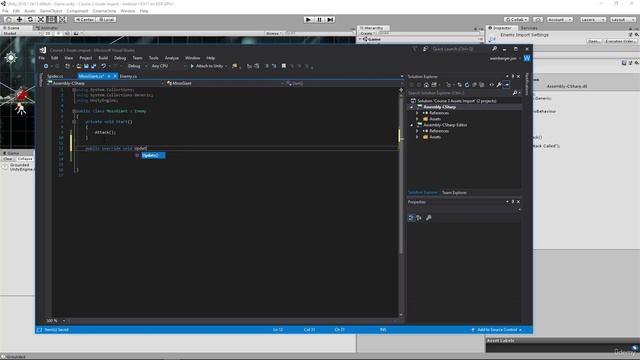
Task: Open Unity's Account dropdown
Action: pos(560,20)
